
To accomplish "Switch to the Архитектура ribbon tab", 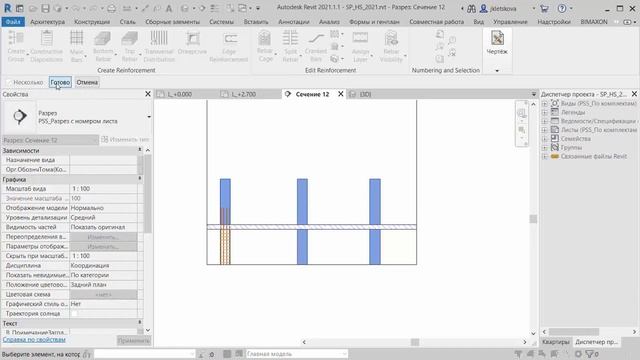I will click(47, 22).
